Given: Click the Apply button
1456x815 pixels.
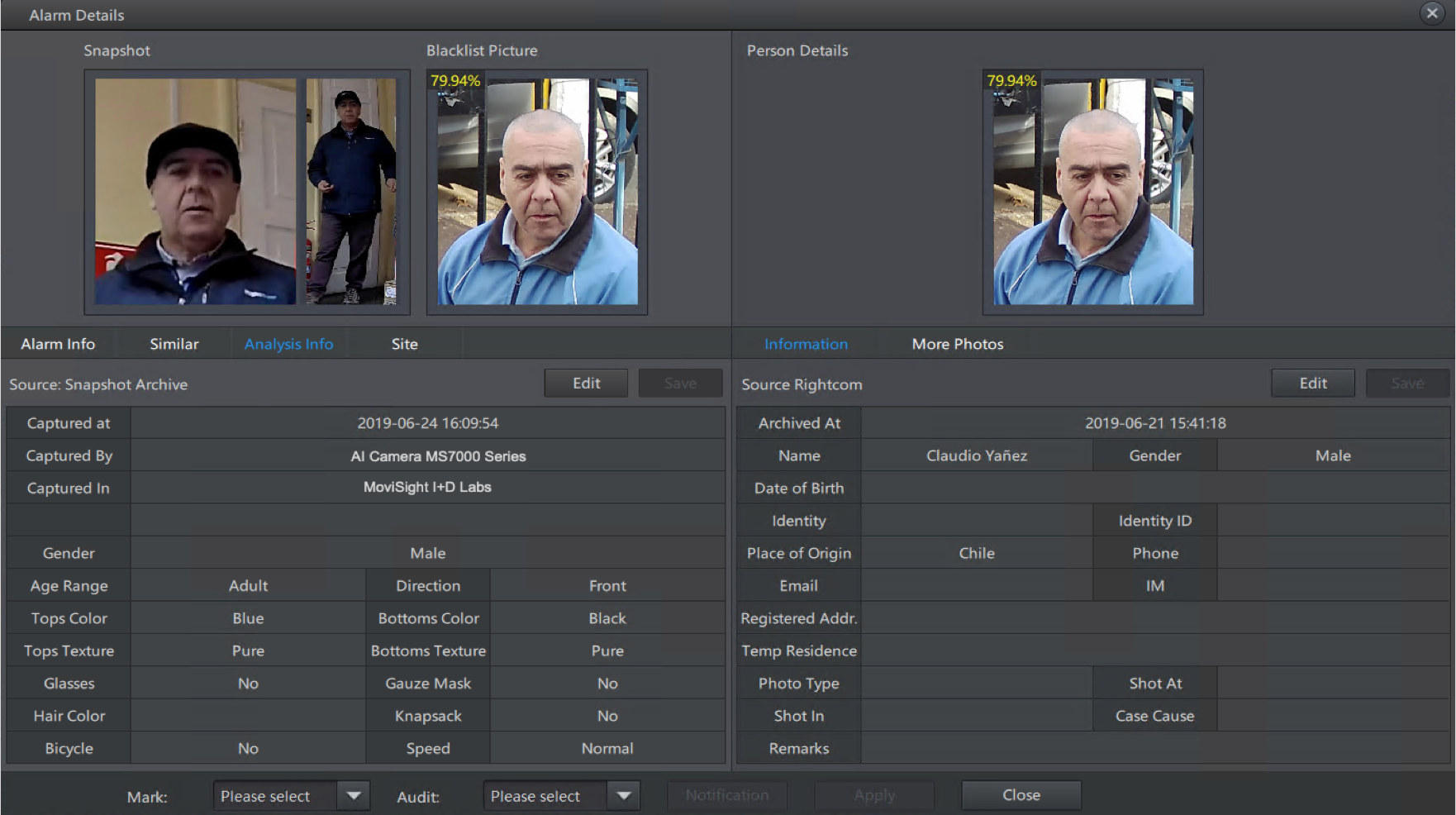Looking at the screenshot, I should coord(874,795).
